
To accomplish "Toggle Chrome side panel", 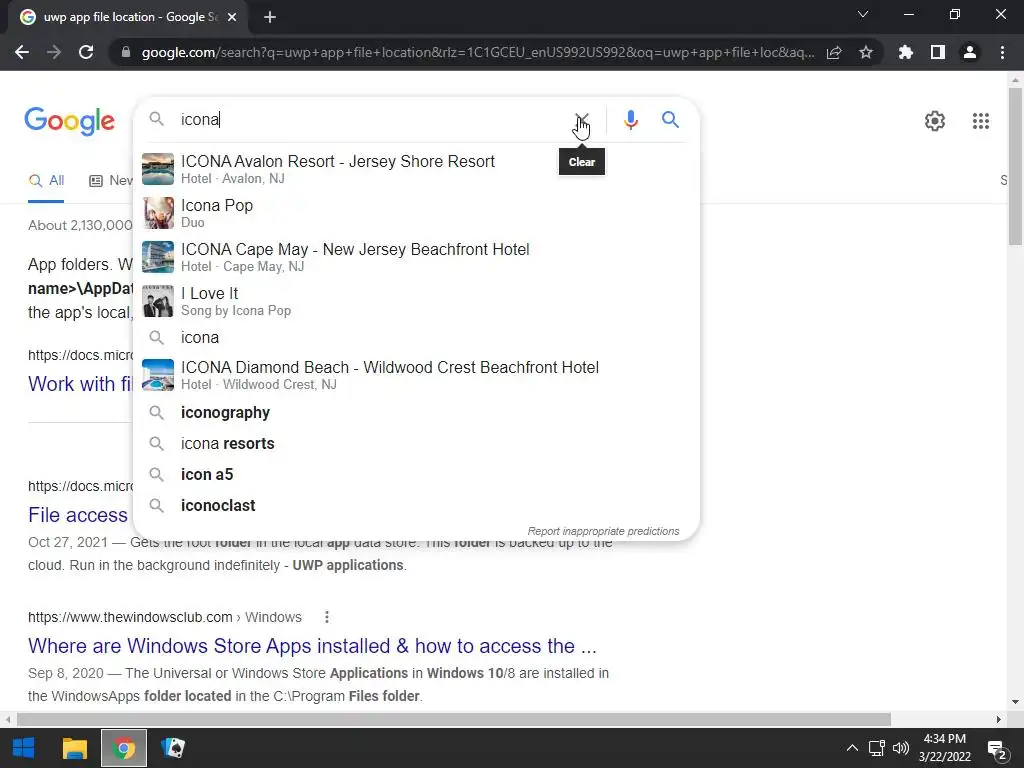I will click(x=938, y=52).
